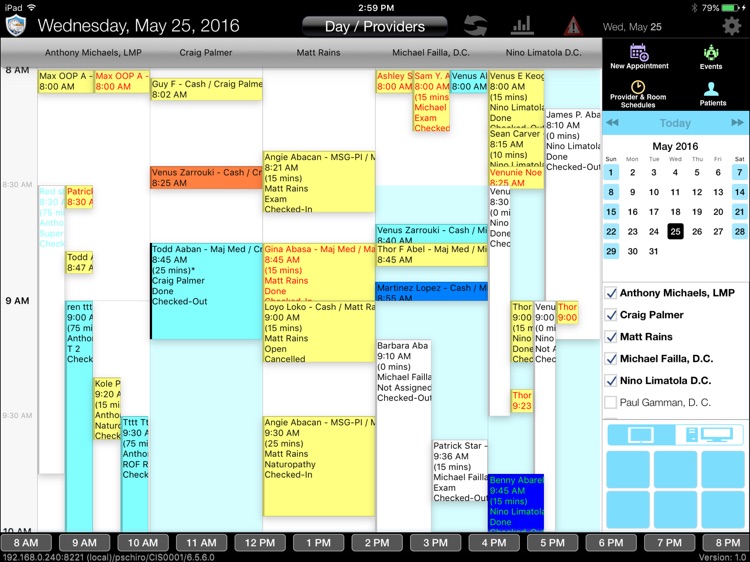Jump to 8 PM time button
The image size is (750, 562).
tap(727, 543)
